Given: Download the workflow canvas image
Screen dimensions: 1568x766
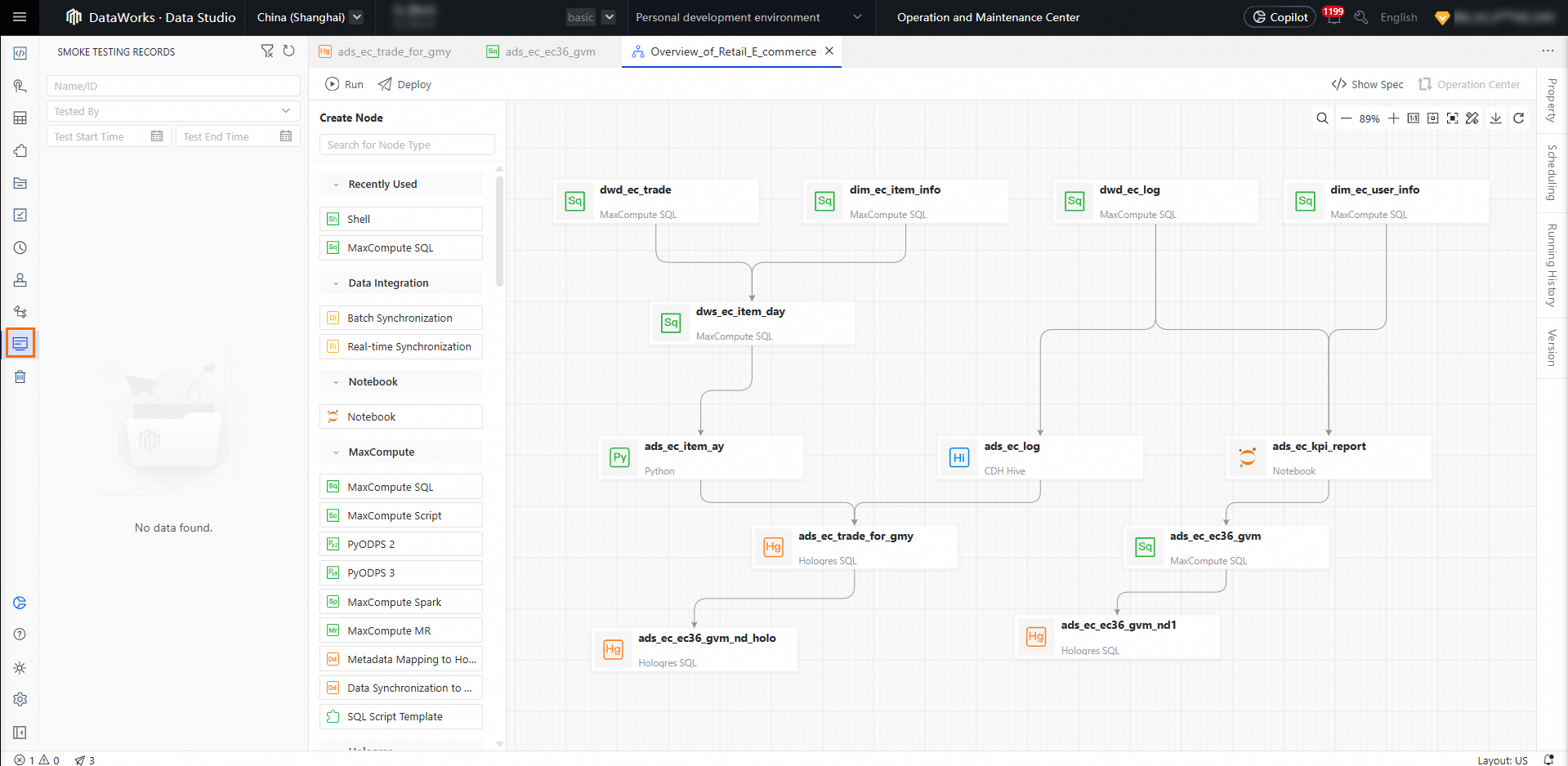Looking at the screenshot, I should [1496, 118].
